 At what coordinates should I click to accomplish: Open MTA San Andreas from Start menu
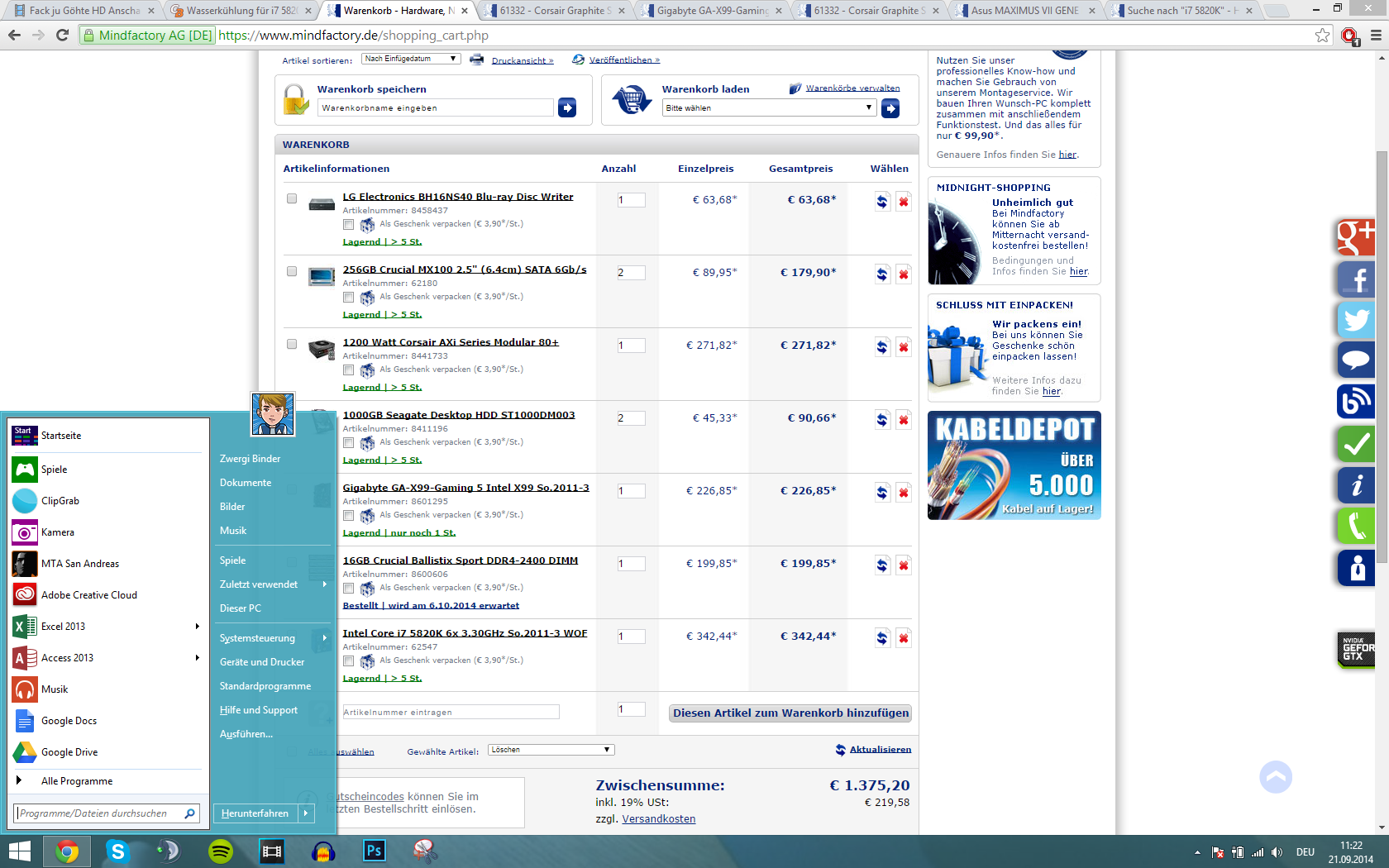[107, 563]
